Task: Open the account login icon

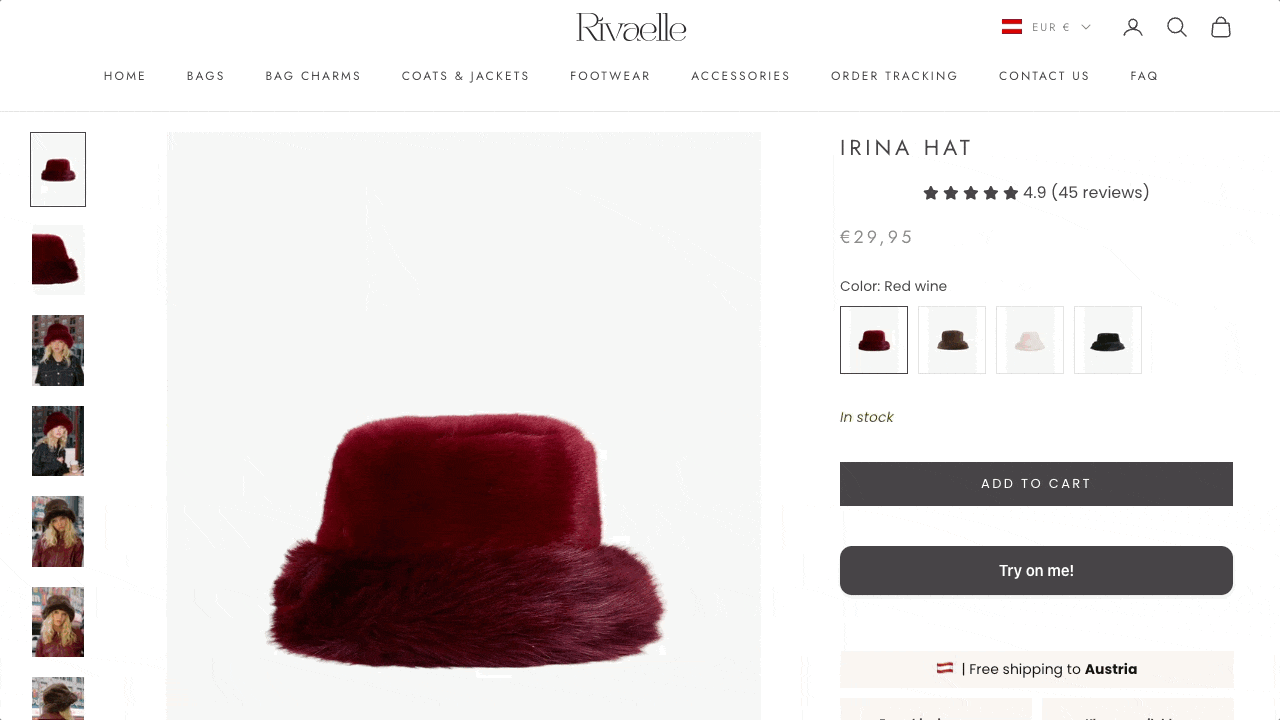Action: pos(1132,27)
